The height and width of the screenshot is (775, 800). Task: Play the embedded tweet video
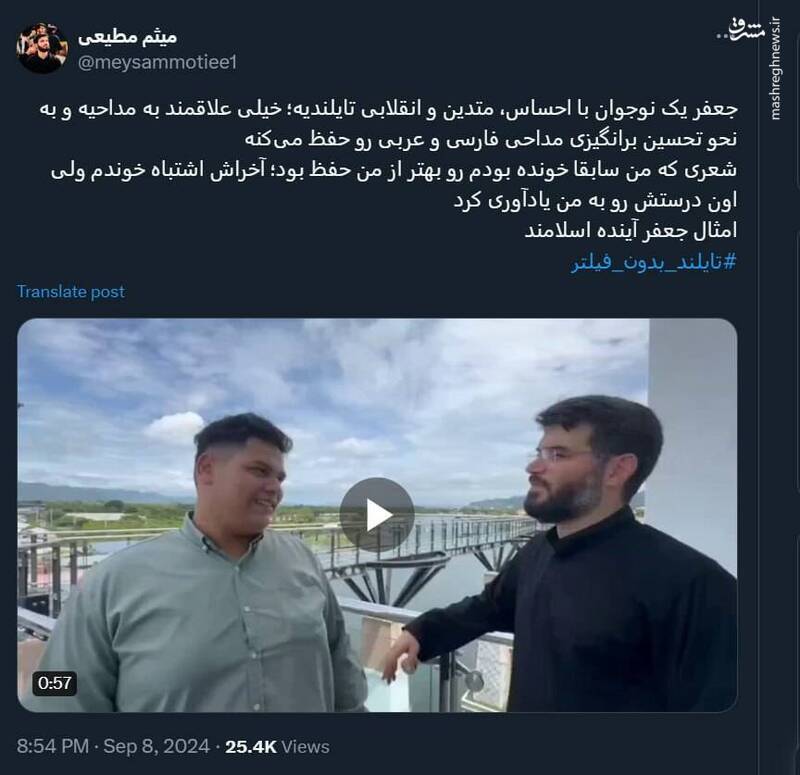377,515
